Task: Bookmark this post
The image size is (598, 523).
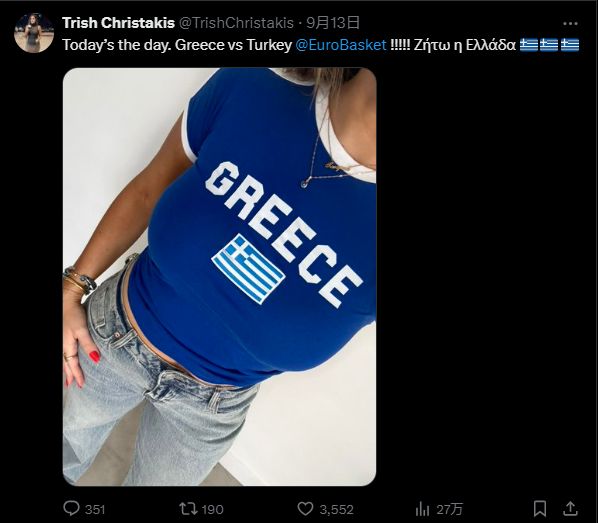Action: point(540,509)
